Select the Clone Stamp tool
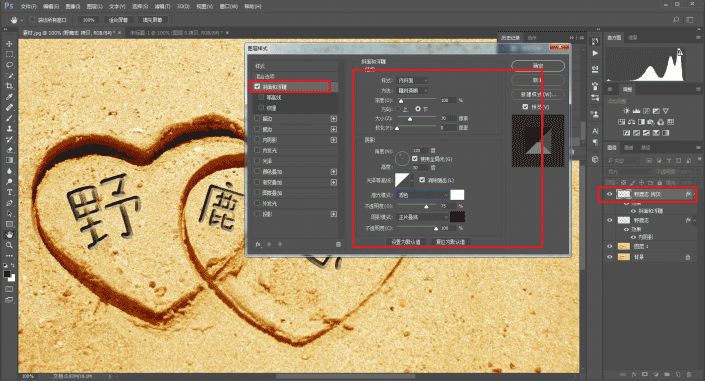Image resolution: width=705 pixels, height=381 pixels. [9, 129]
